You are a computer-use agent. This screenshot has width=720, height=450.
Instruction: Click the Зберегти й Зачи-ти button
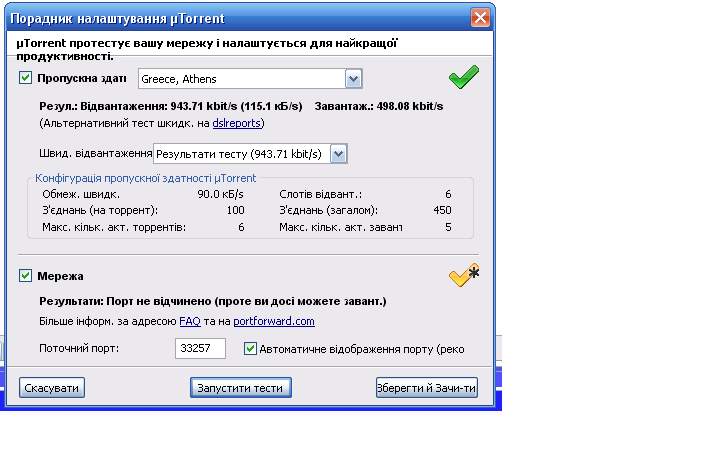click(x=427, y=388)
